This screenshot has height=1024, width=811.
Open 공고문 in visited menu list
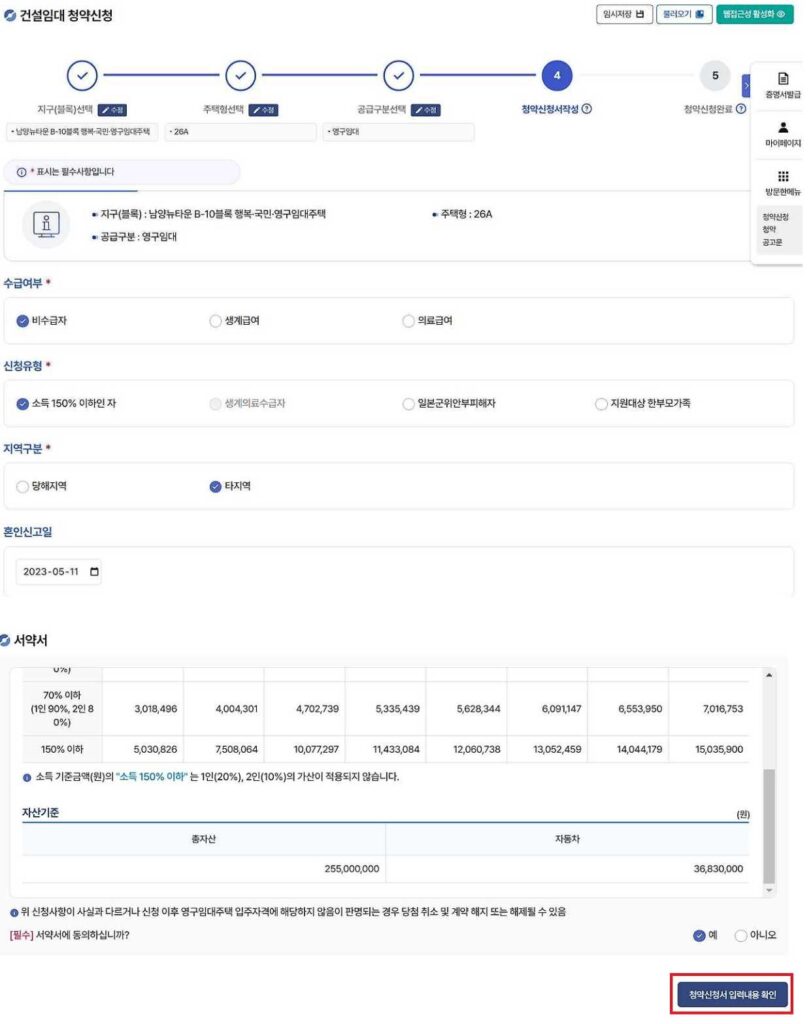[772, 242]
